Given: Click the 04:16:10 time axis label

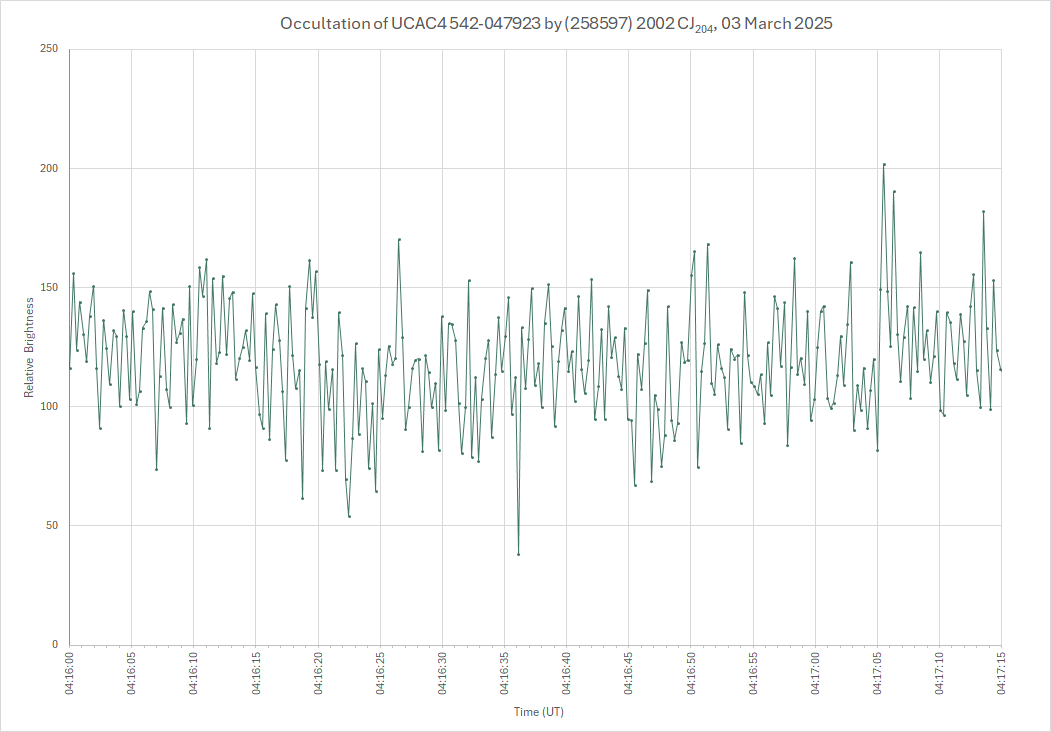Looking at the screenshot, I should click(x=194, y=673).
